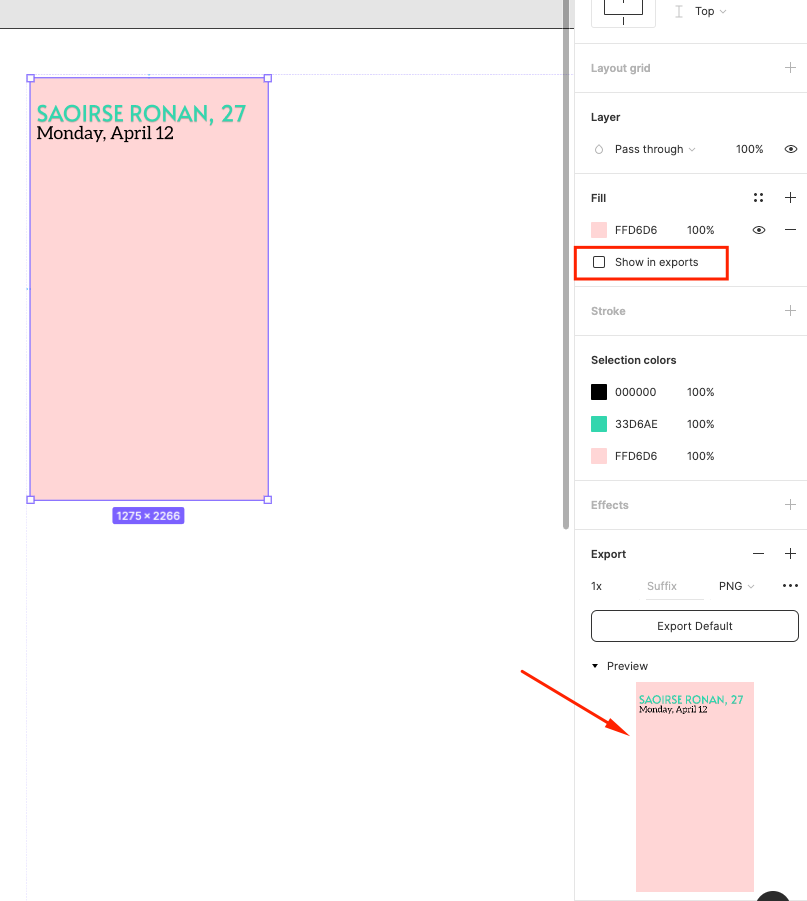Remove the FFD6D6 fill with minus icon
This screenshot has width=807, height=901.
(x=790, y=230)
